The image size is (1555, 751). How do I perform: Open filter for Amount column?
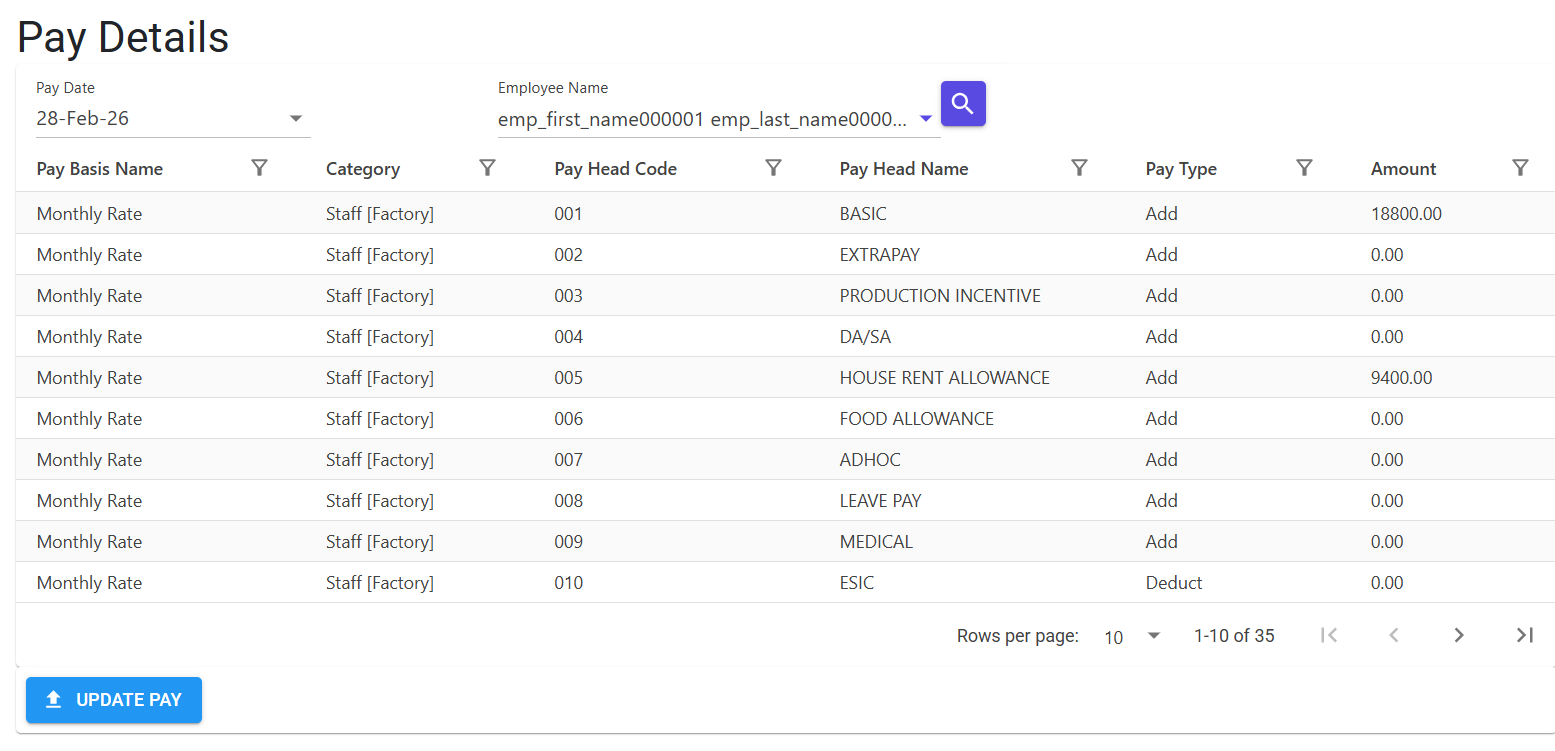click(1520, 168)
